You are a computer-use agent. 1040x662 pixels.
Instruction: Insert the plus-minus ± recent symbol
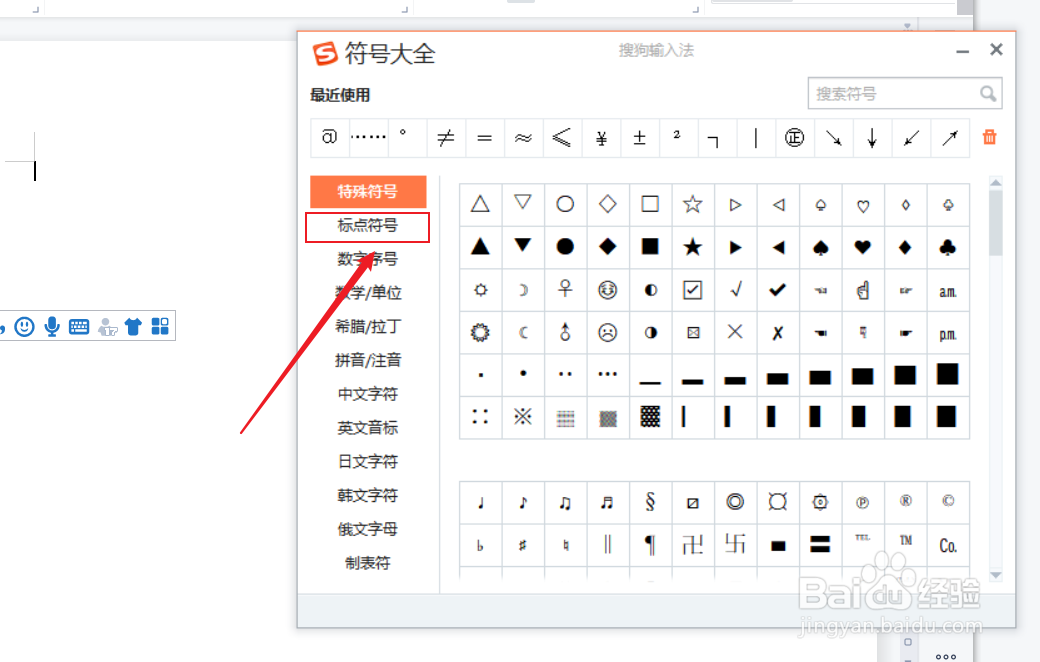[x=639, y=138]
